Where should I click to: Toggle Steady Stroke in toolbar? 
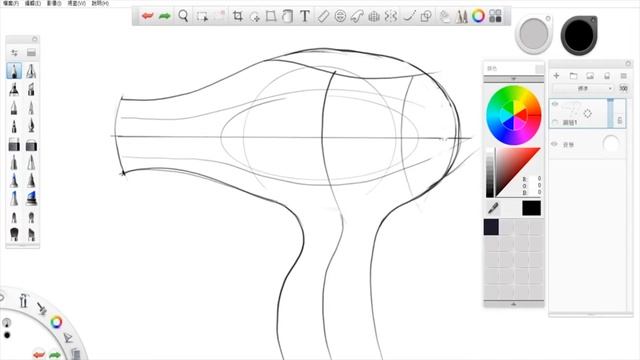[x=409, y=16]
